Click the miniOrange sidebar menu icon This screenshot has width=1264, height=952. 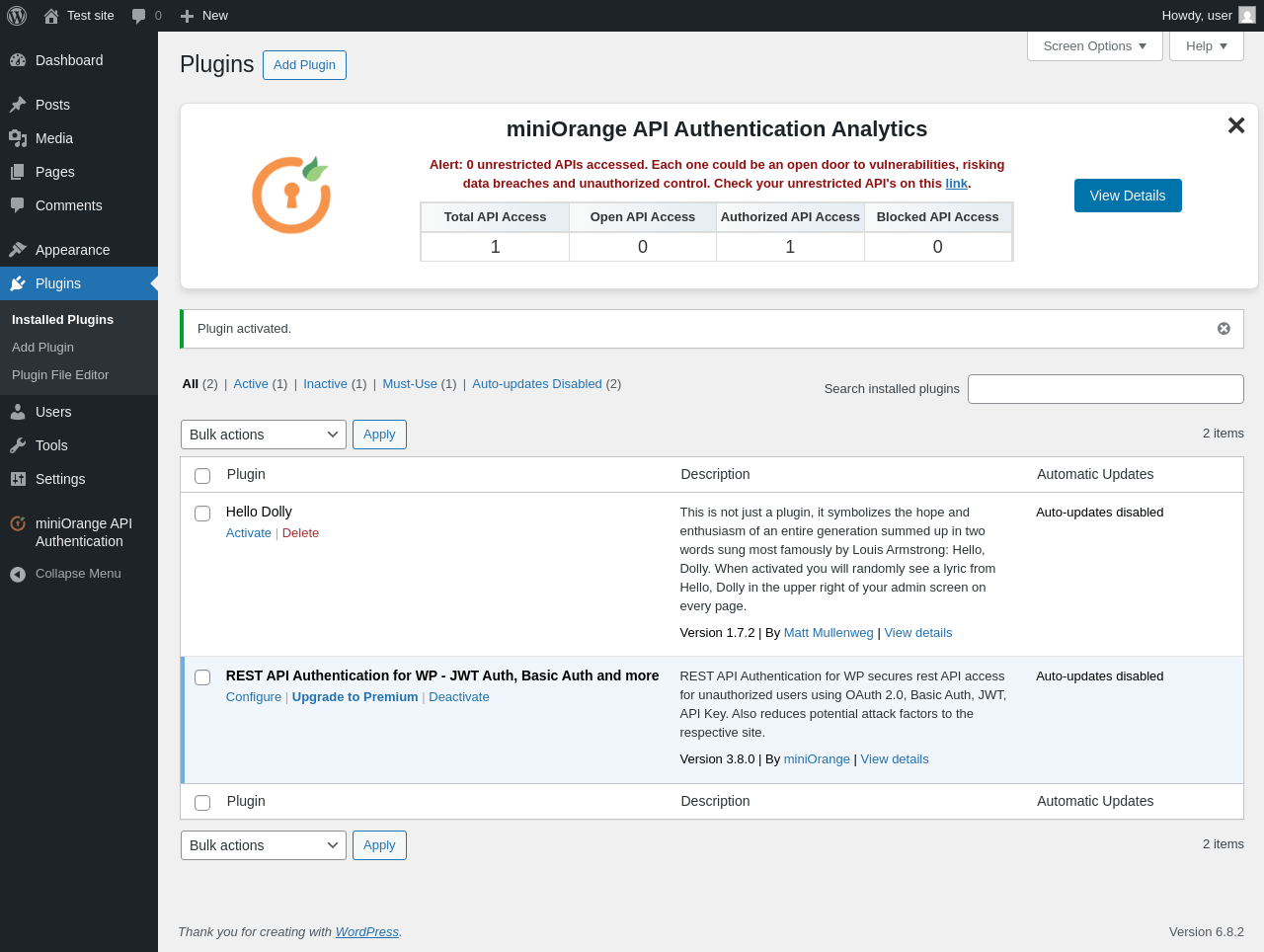click(18, 523)
